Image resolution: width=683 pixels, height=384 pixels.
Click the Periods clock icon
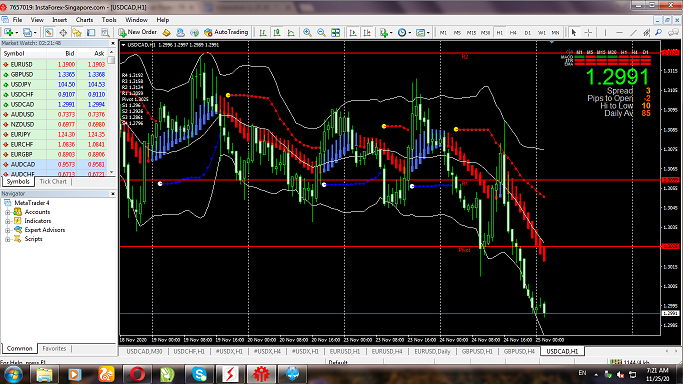click(402, 32)
